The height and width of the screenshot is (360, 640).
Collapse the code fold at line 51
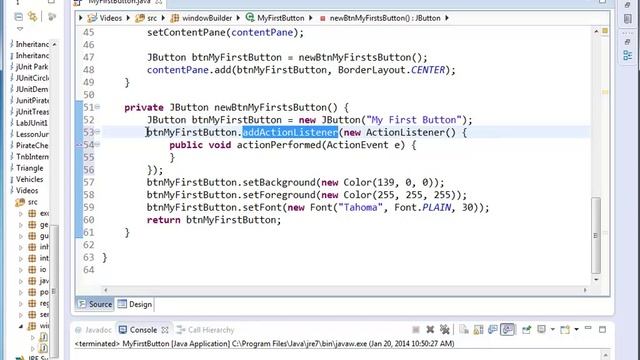tap(98, 107)
